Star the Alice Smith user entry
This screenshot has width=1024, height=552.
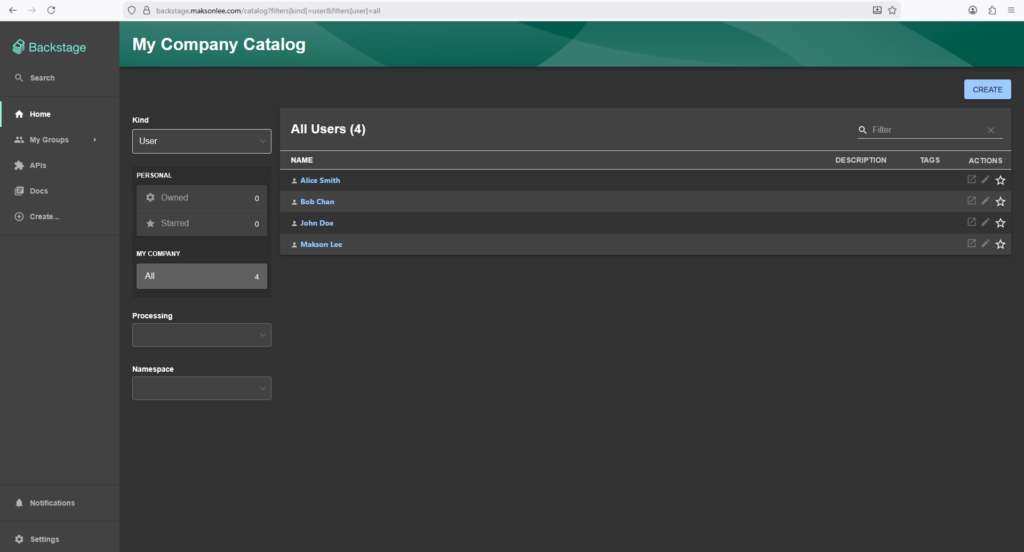tap(1000, 181)
